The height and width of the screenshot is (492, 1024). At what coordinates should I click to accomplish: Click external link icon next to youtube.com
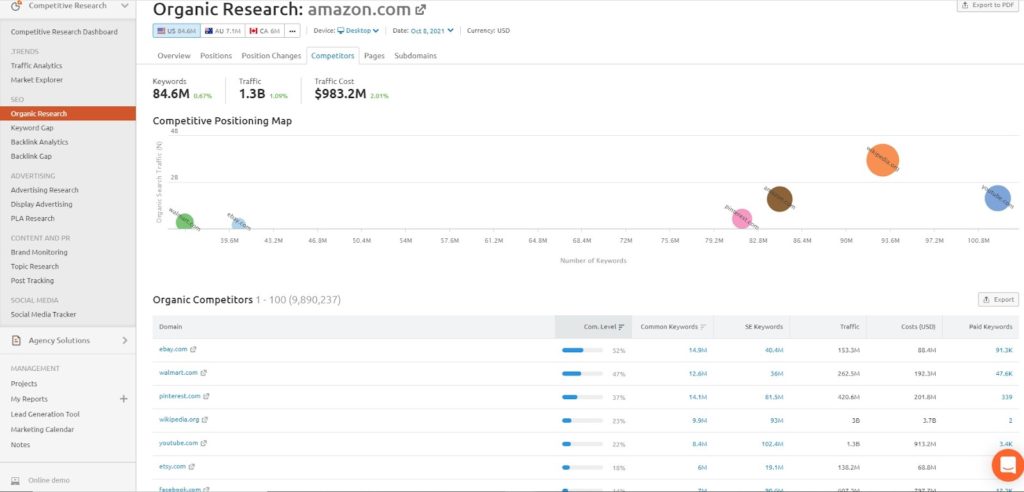click(x=204, y=444)
